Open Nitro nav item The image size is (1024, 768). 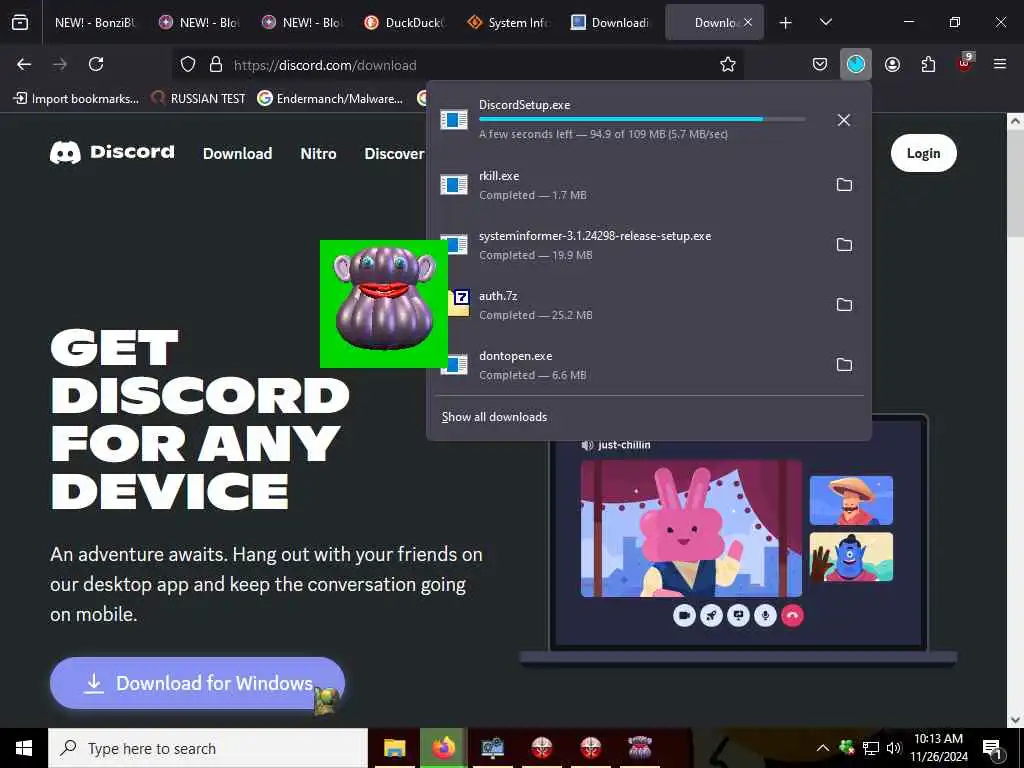[318, 153]
